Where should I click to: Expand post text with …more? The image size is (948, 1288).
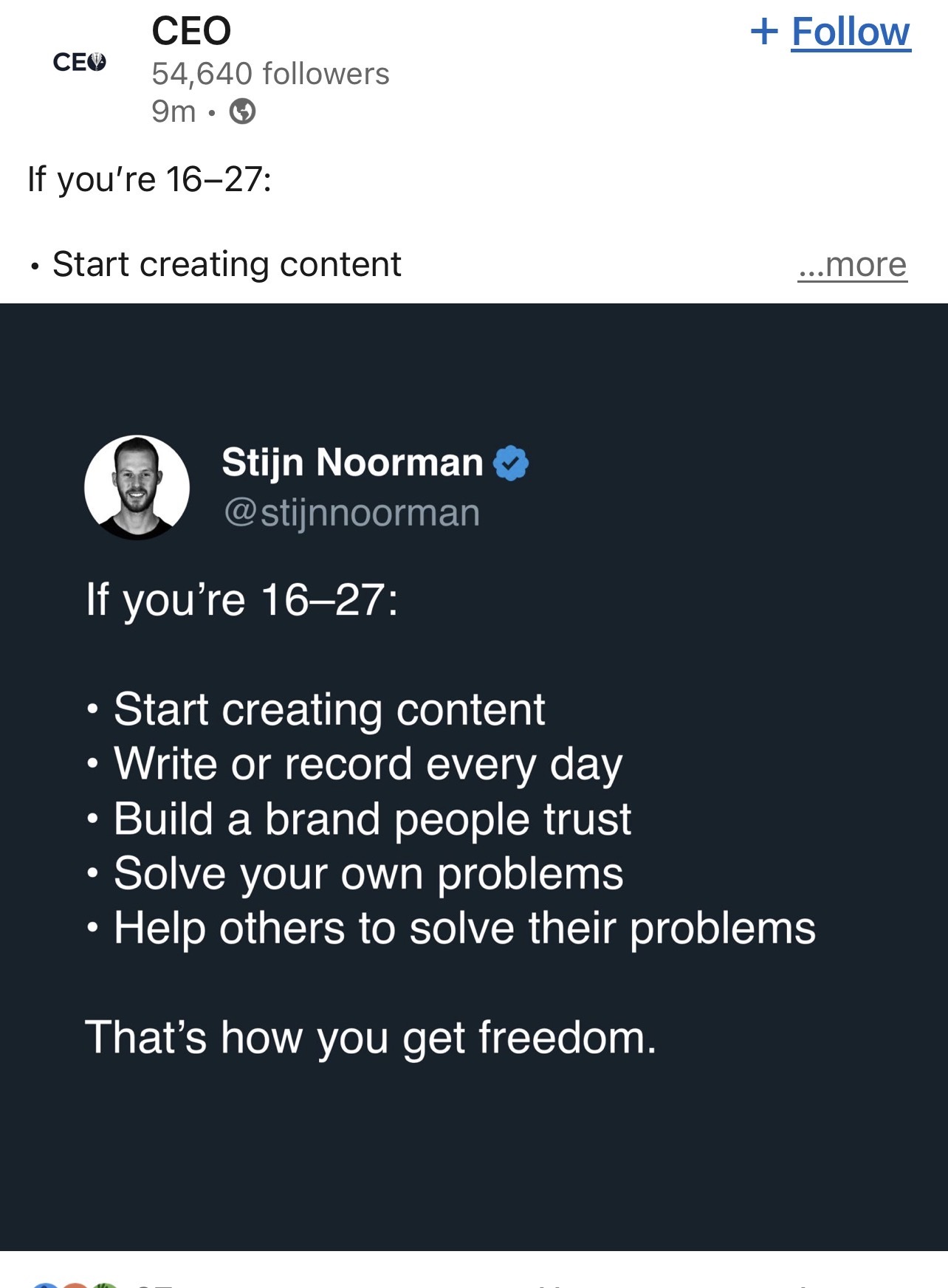(852, 264)
